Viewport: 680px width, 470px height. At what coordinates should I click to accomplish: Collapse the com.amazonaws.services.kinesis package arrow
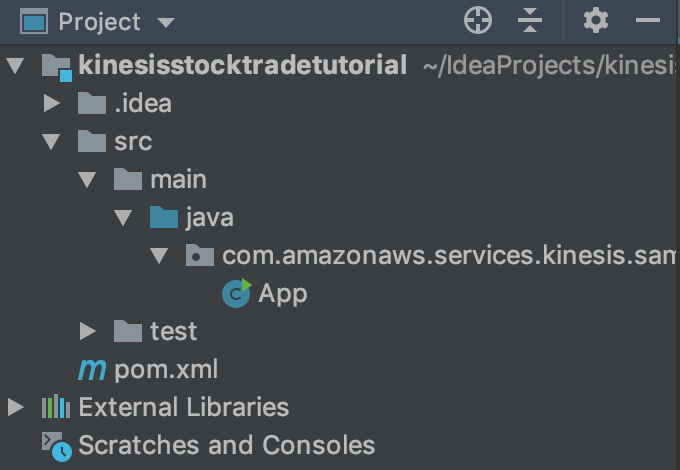(x=160, y=255)
